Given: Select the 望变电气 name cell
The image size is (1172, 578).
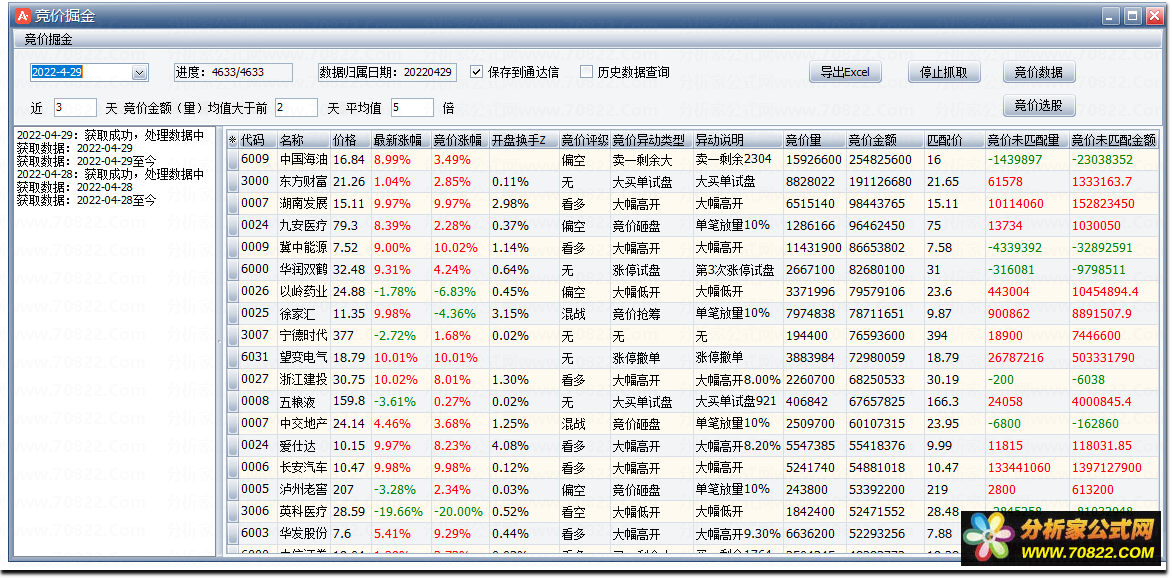Looking at the screenshot, I should (x=303, y=357).
